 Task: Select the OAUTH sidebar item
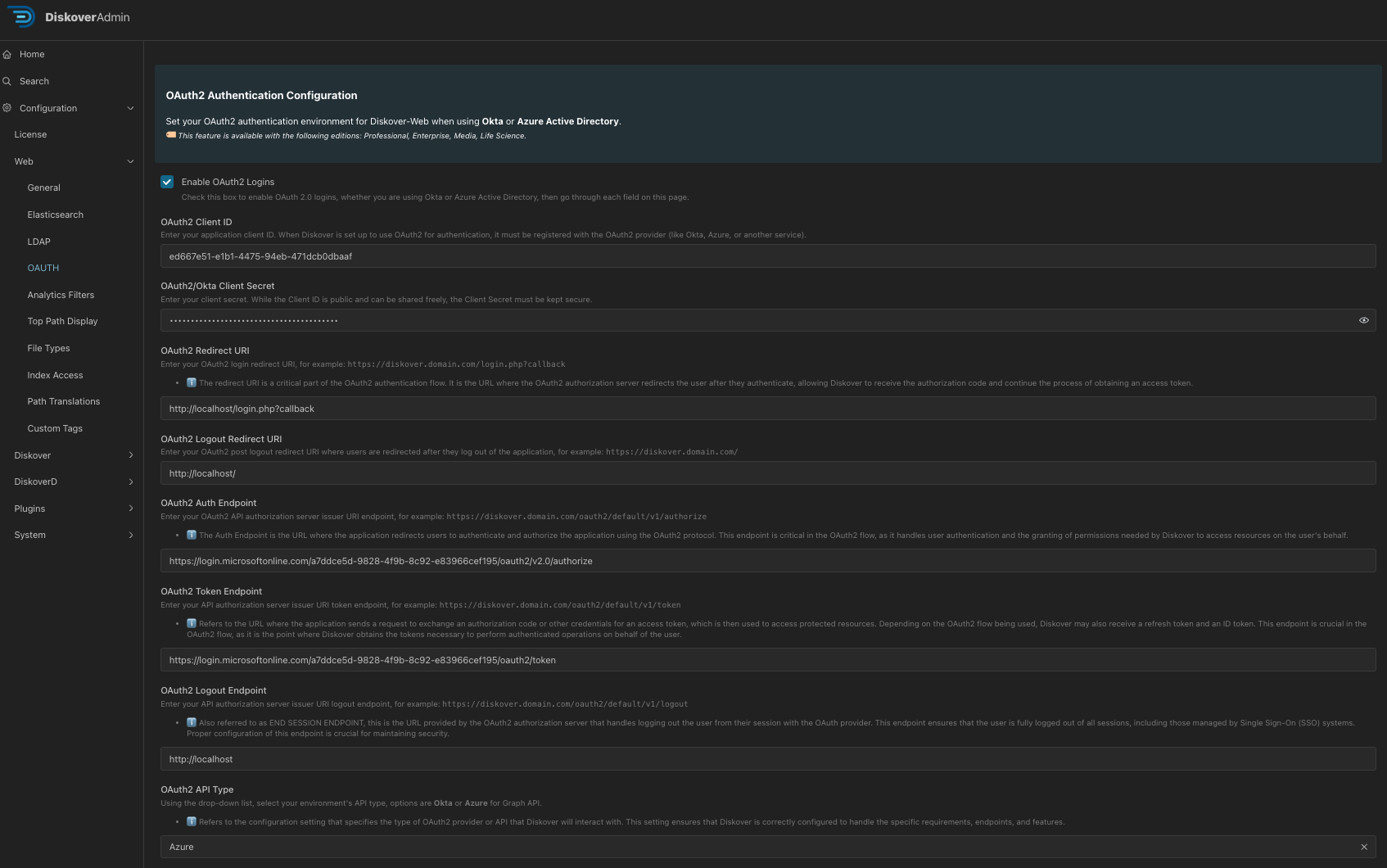point(43,268)
